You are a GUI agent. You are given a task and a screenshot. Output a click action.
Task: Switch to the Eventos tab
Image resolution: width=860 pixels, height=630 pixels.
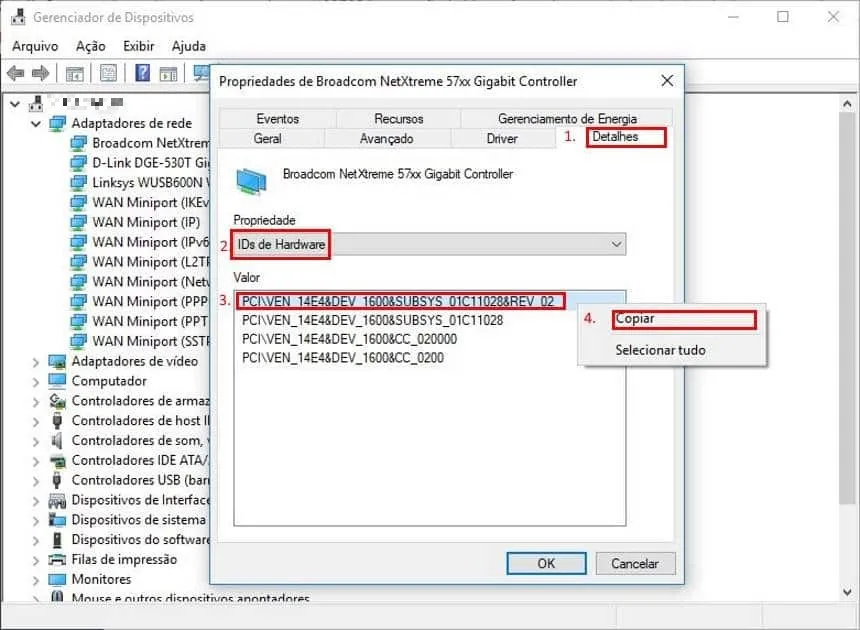[x=278, y=118]
